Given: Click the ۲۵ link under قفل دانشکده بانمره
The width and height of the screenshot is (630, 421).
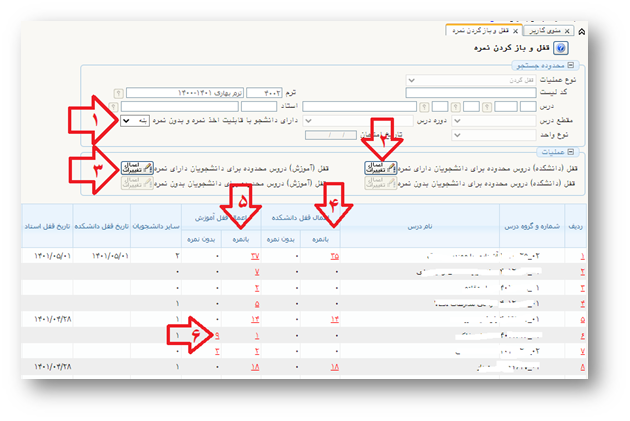Looking at the screenshot, I should pos(333,256).
